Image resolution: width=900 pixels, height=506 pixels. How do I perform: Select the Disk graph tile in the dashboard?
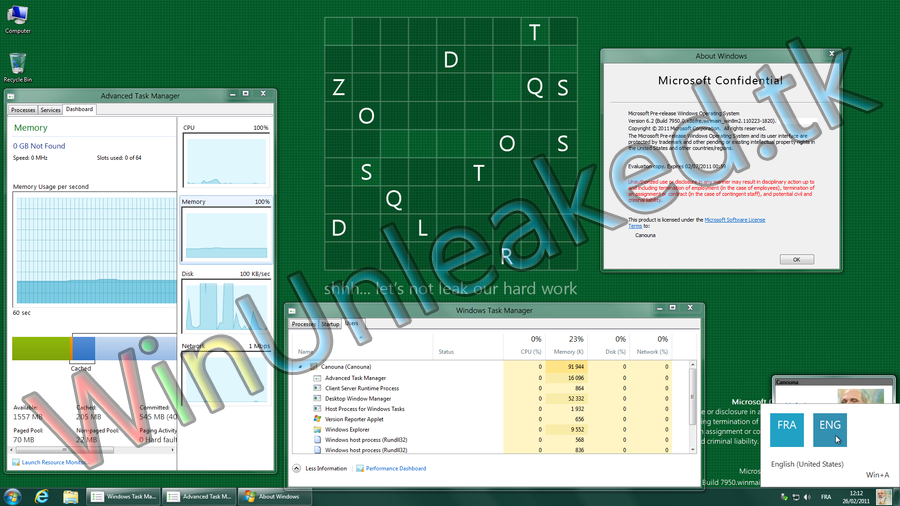(x=226, y=302)
